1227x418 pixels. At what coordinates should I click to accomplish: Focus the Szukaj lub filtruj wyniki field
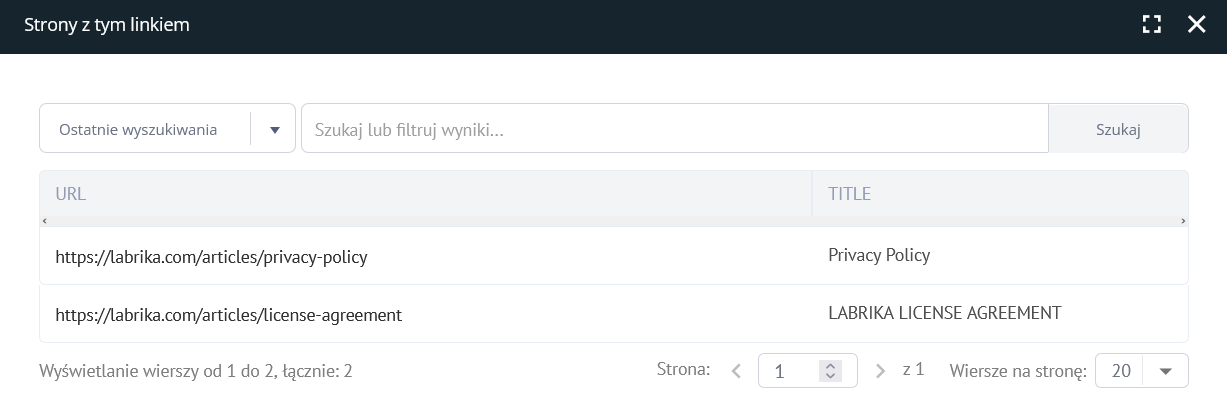pos(674,129)
